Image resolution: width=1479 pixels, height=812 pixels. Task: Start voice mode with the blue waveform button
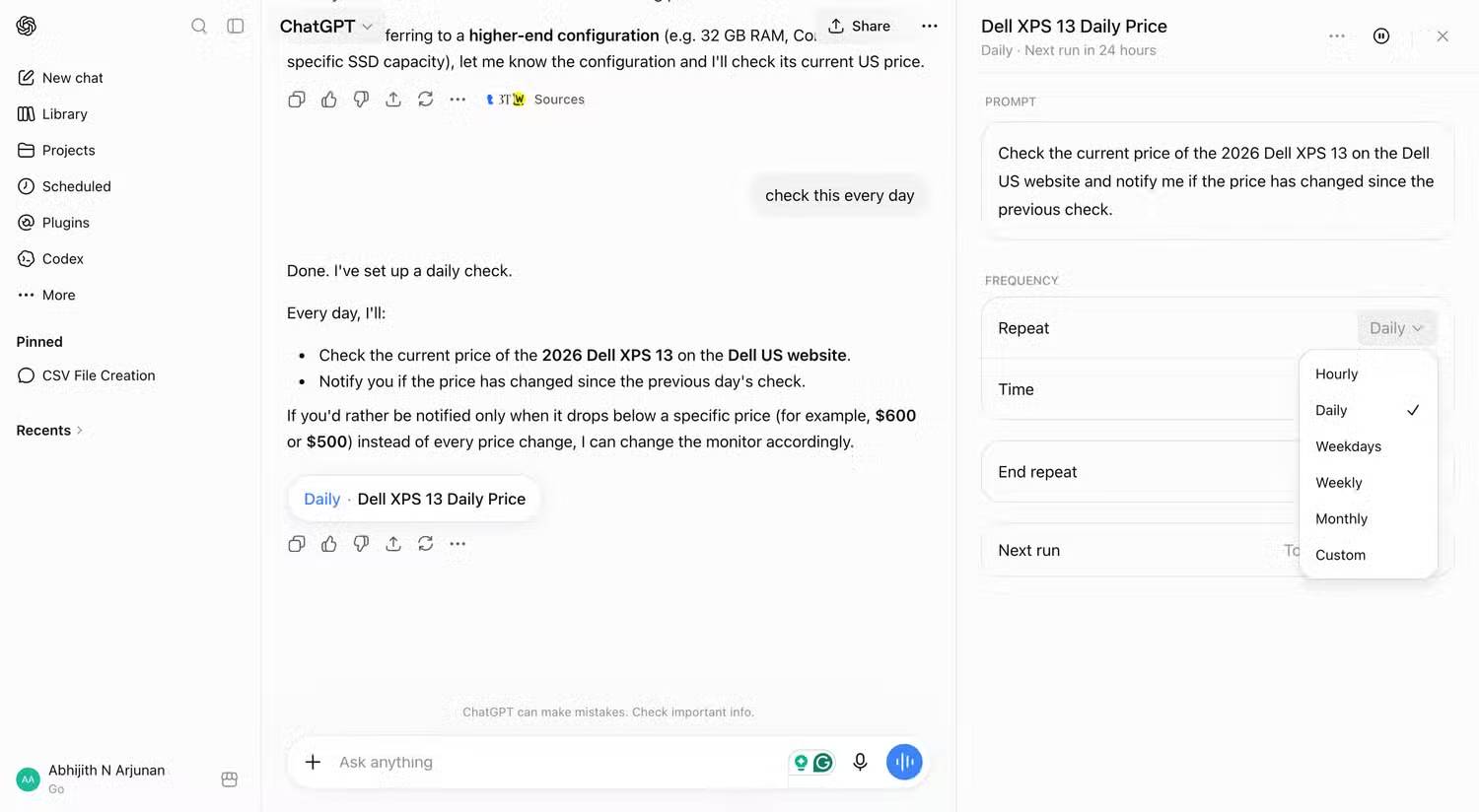click(x=904, y=762)
